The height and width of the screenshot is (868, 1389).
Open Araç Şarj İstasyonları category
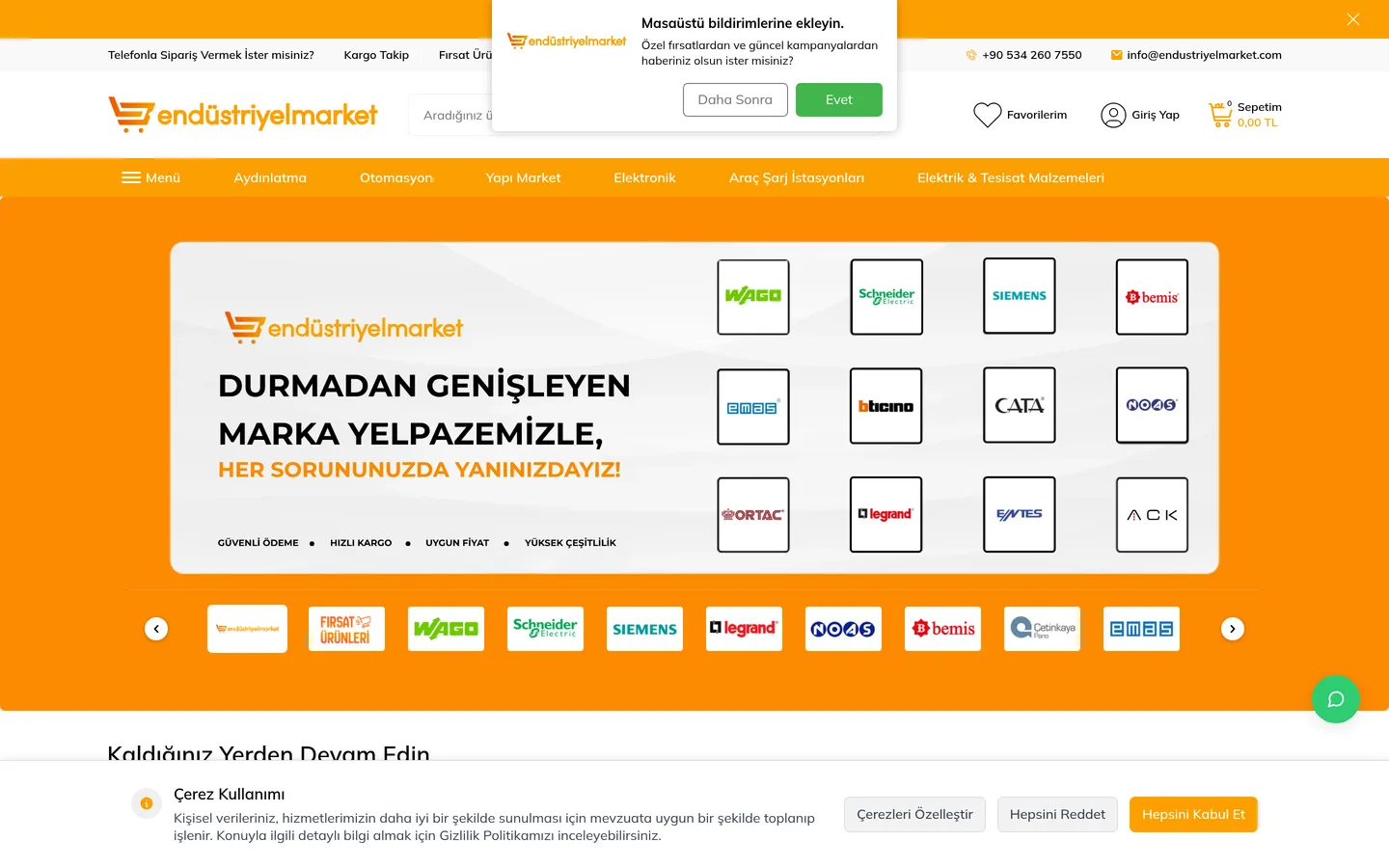click(x=797, y=177)
